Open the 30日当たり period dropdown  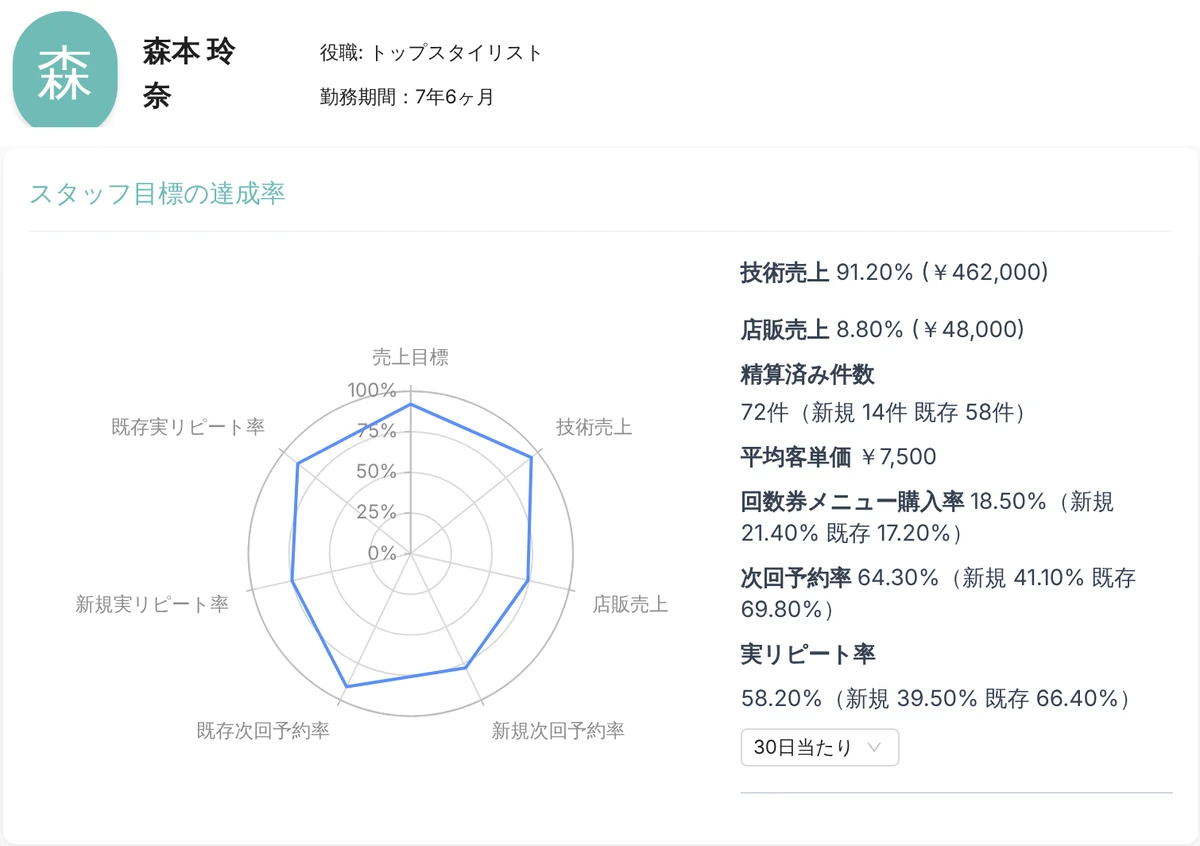pos(820,747)
